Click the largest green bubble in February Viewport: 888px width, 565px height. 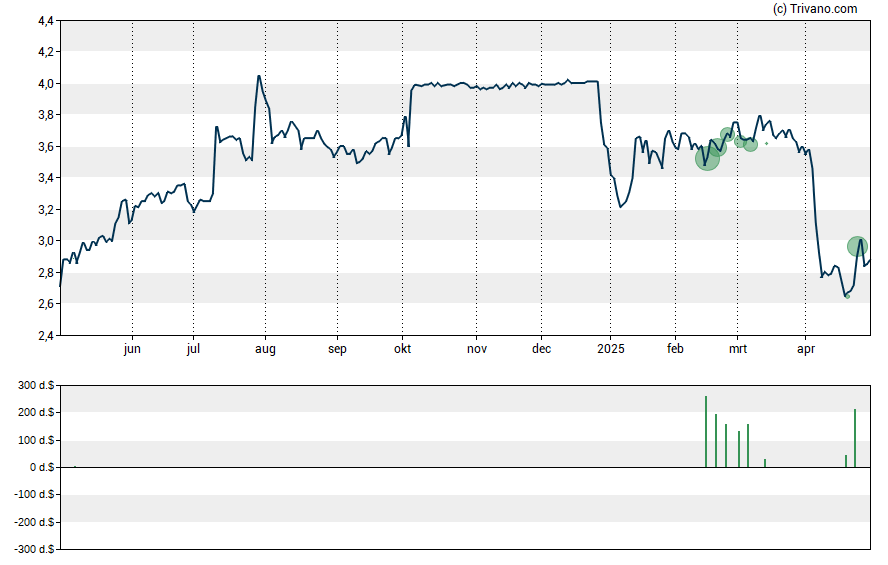pyautogui.click(x=707, y=159)
